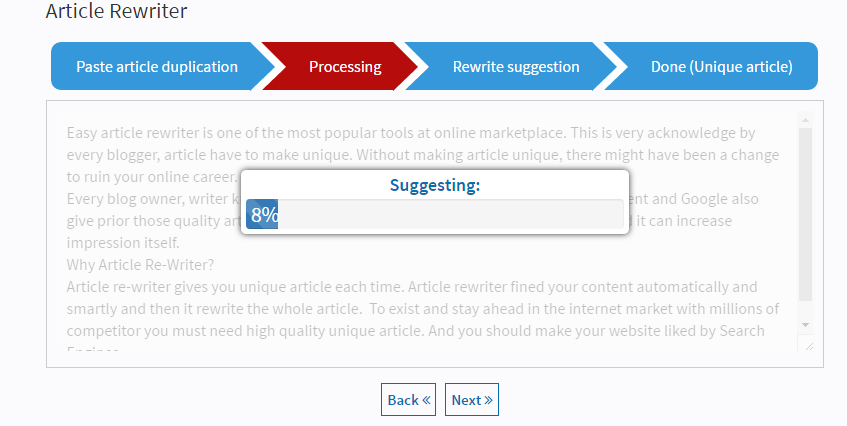Click the Suggesting: label in popup
The image size is (847, 426).
(435, 185)
